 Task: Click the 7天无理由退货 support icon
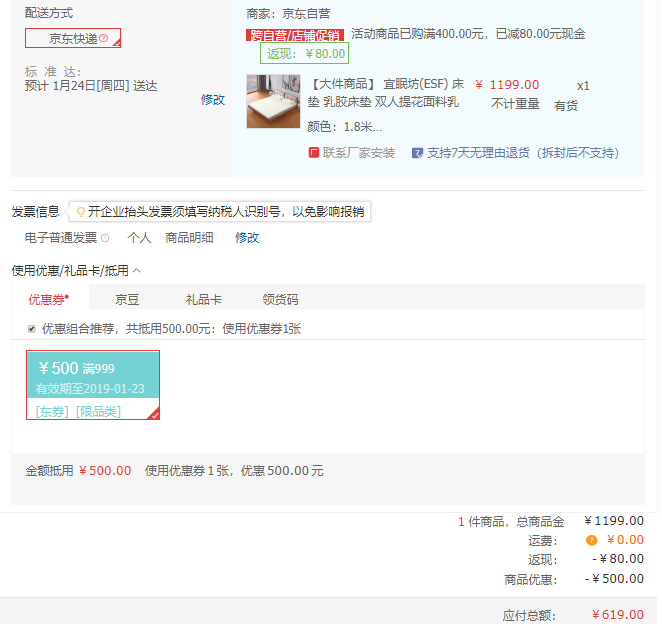click(417, 152)
